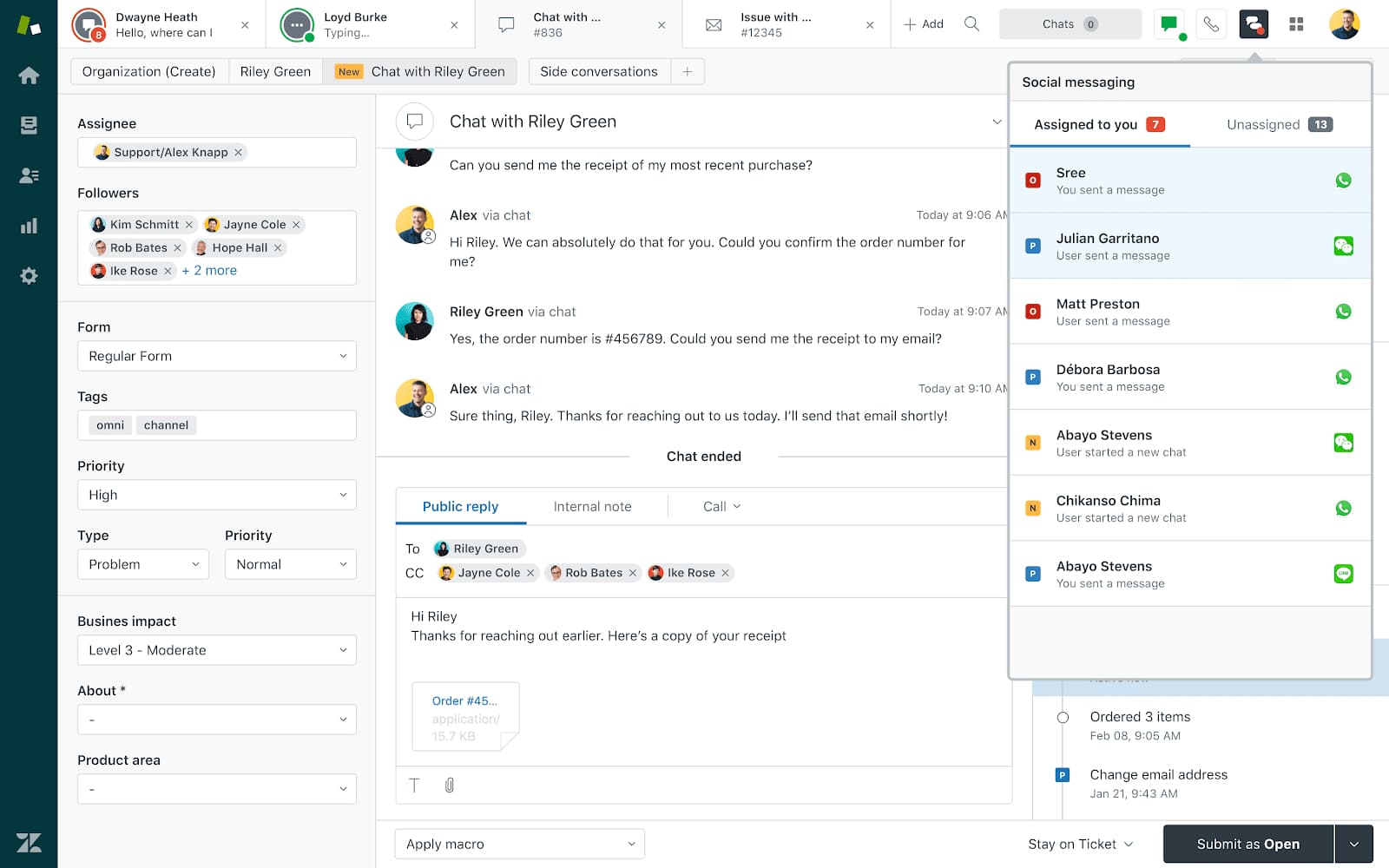This screenshot has height=868, width=1389.
Task: Switch to the Internal note tab
Action: tap(592, 506)
